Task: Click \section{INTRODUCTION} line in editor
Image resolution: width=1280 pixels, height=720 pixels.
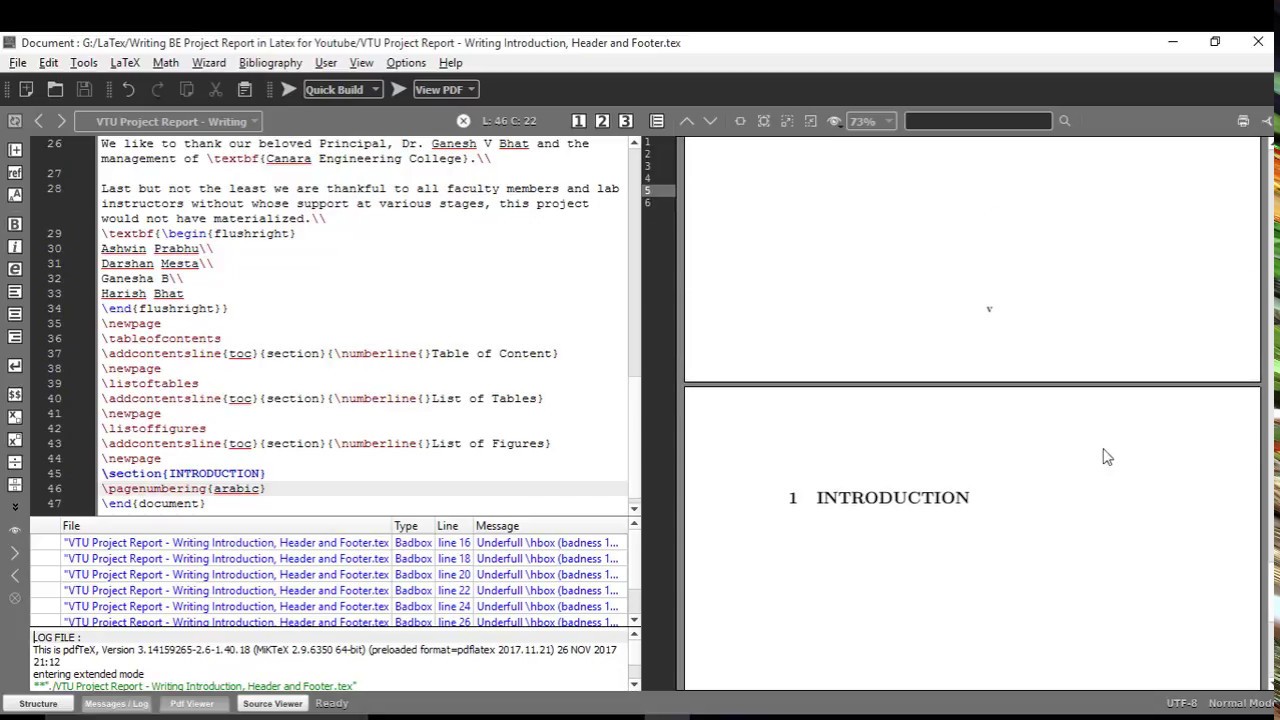Action: click(x=183, y=474)
